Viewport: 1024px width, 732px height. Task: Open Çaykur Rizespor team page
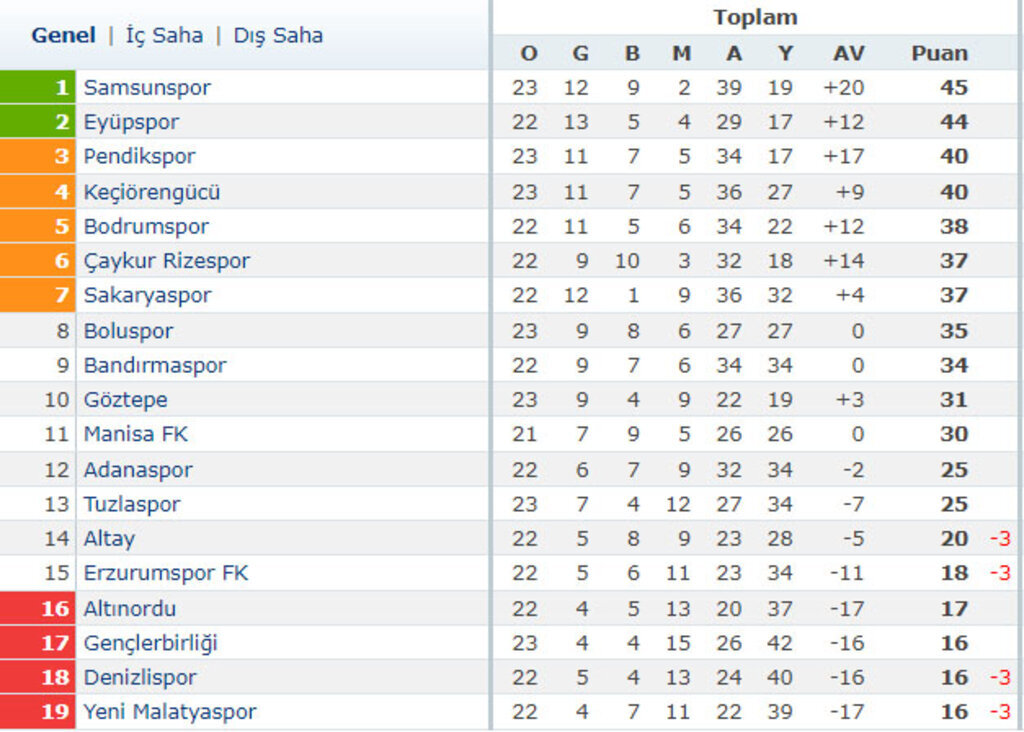click(166, 261)
